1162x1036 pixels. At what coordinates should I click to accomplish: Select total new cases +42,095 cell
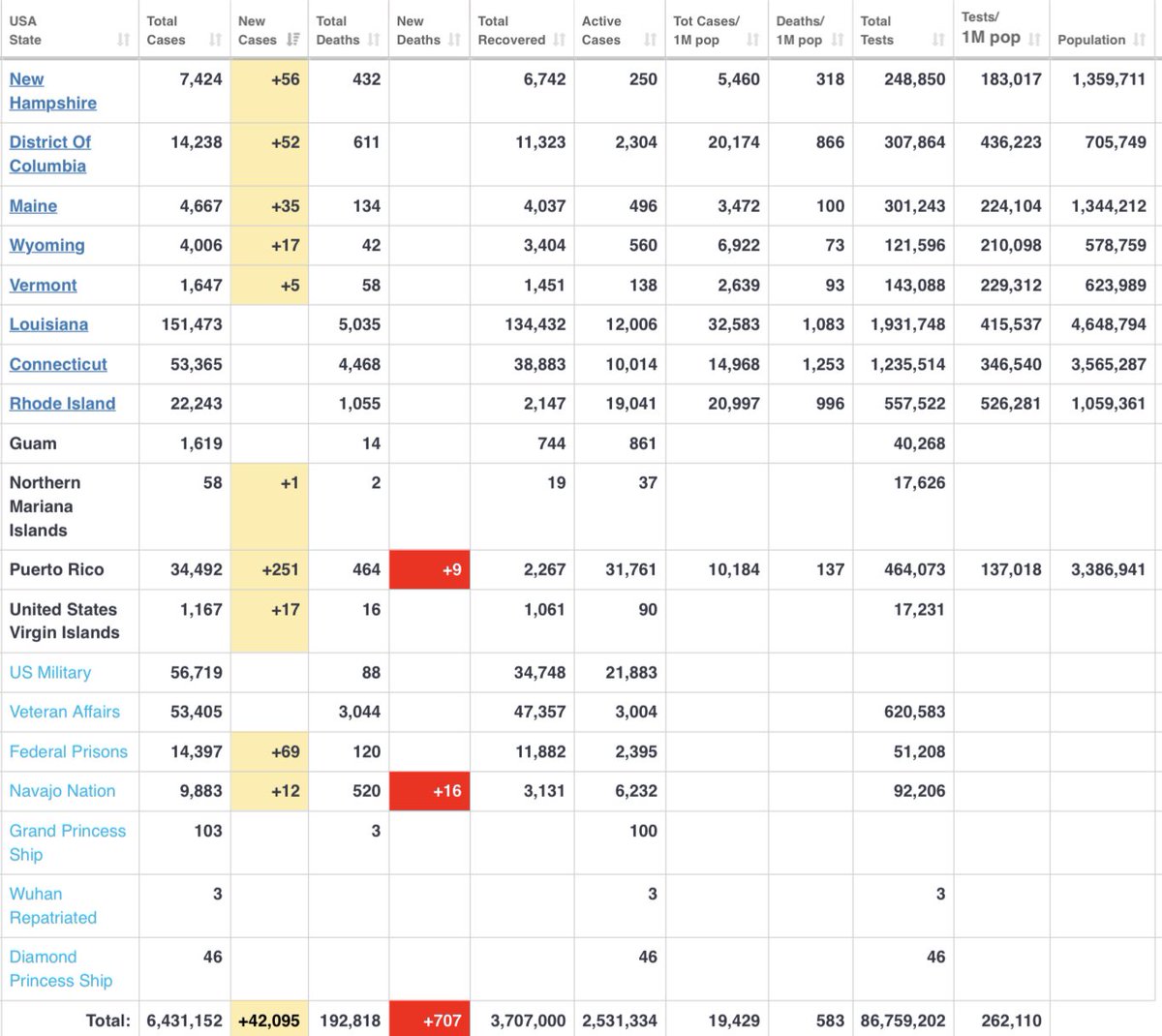(269, 1020)
